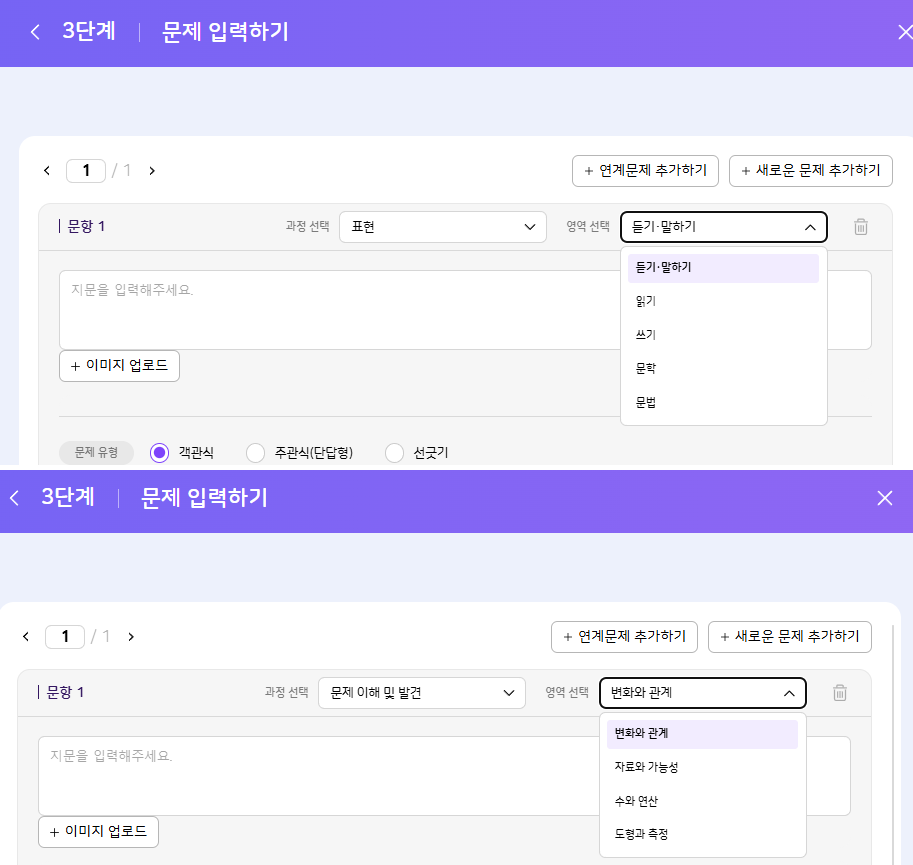Focus the lower page number field
Viewport: 913px width, 865px height.
[x=65, y=636]
